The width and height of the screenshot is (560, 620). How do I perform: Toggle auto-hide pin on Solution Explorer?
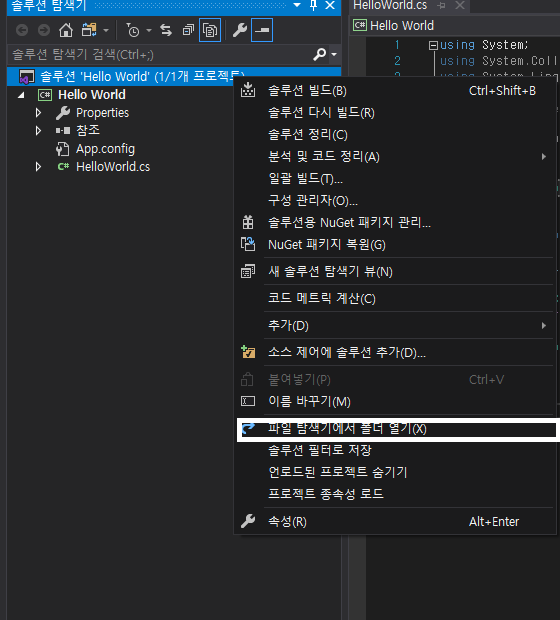pyautogui.click(x=313, y=5)
